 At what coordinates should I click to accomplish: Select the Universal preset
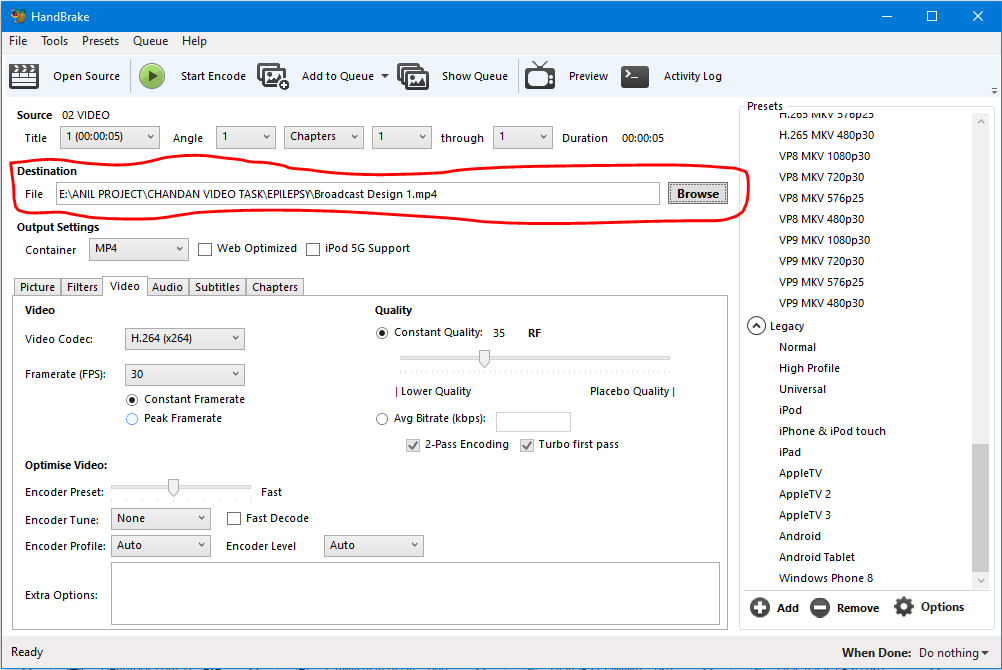pyautogui.click(x=802, y=389)
